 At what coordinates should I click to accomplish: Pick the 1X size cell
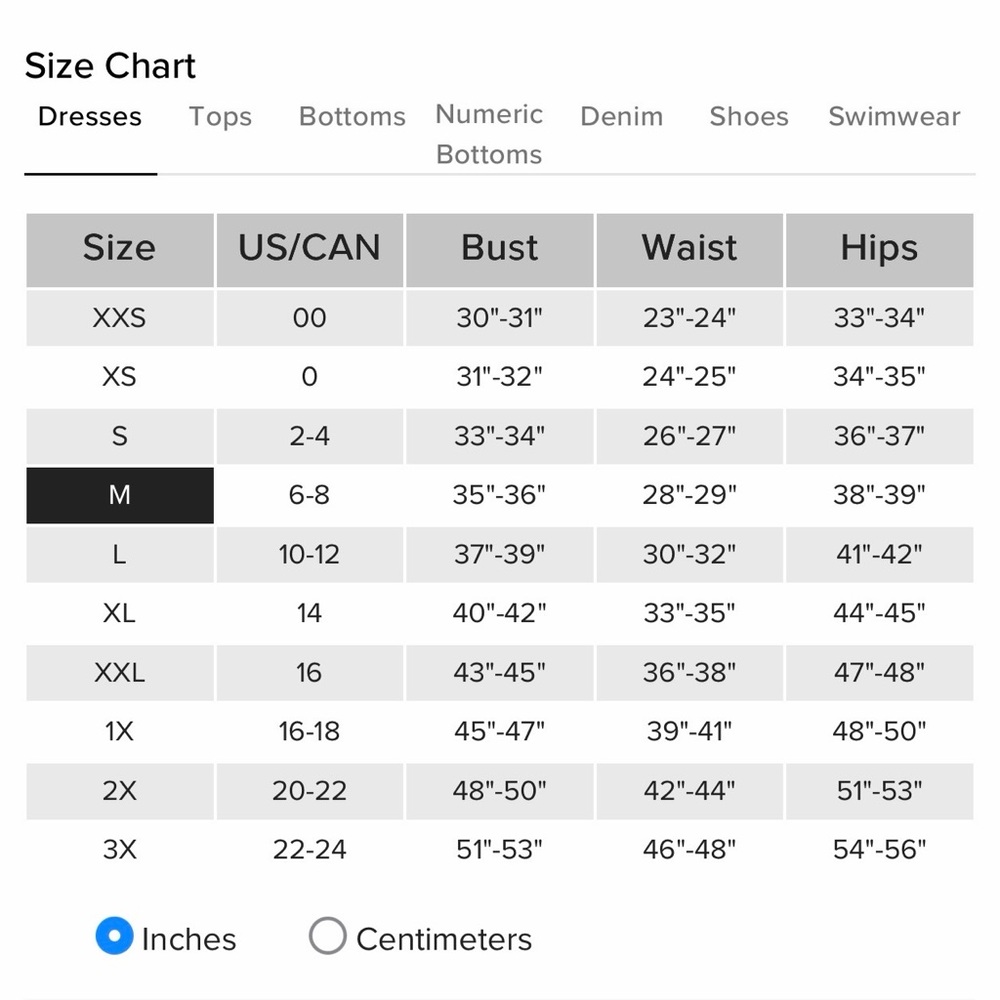point(119,731)
